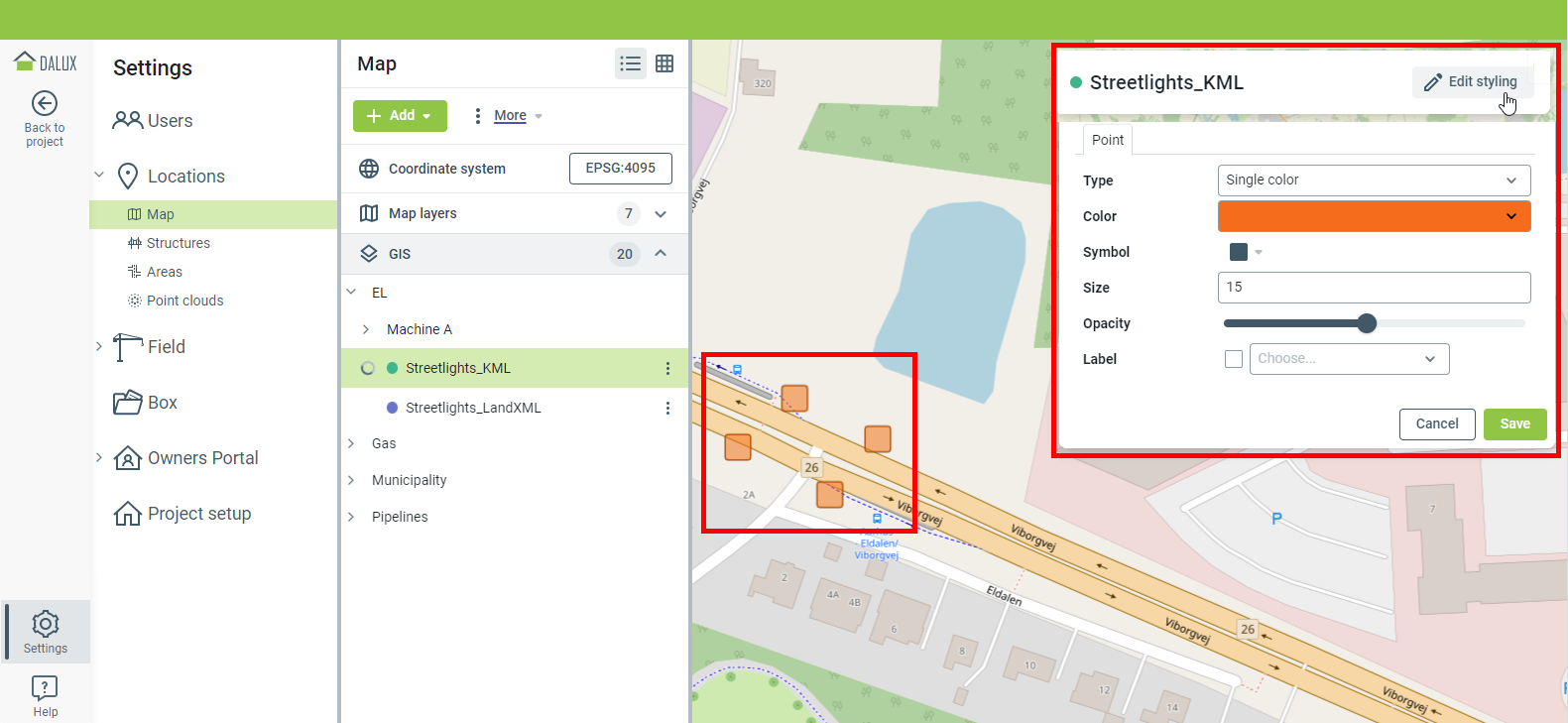Enable the Label checkbox
The image size is (1568, 723).
(1234, 359)
